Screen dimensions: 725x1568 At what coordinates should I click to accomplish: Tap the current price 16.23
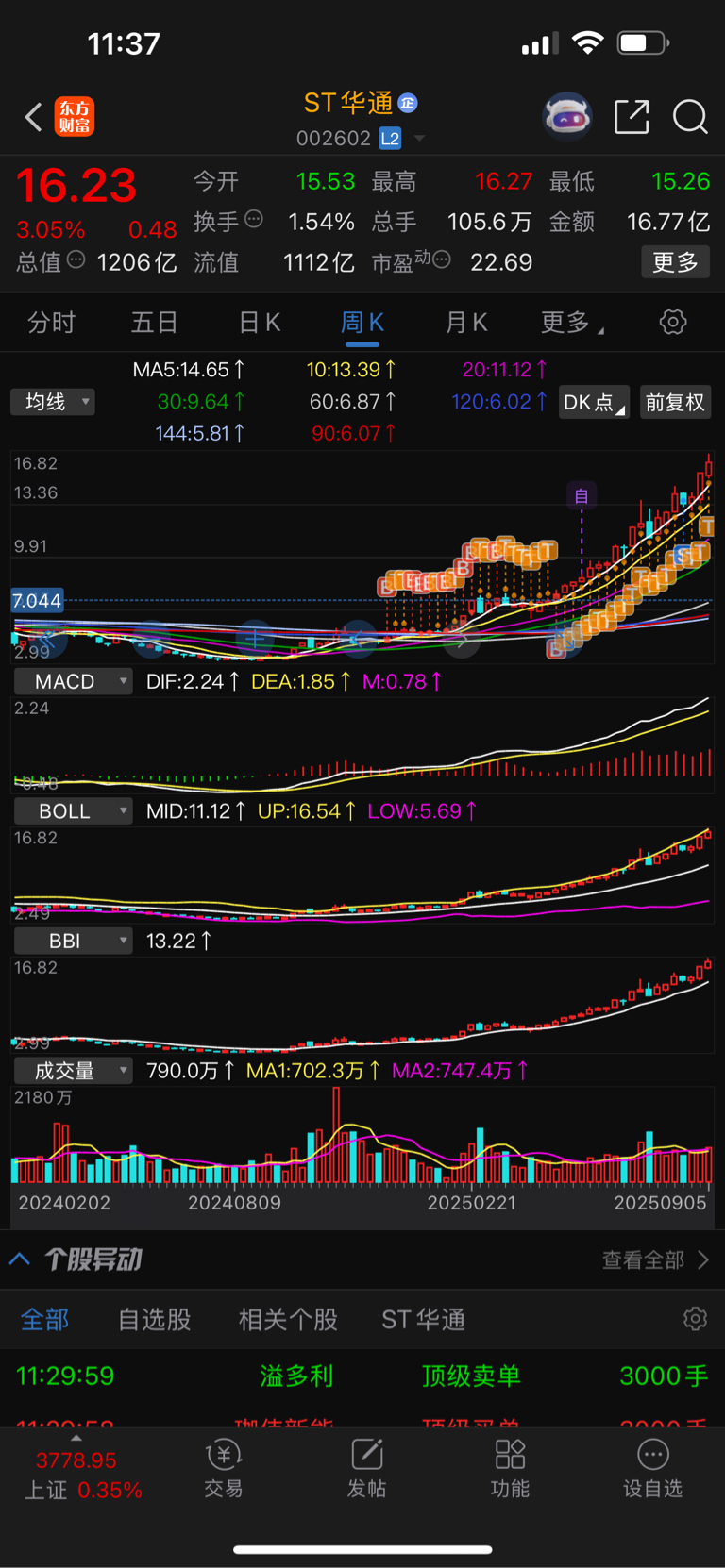[x=76, y=185]
